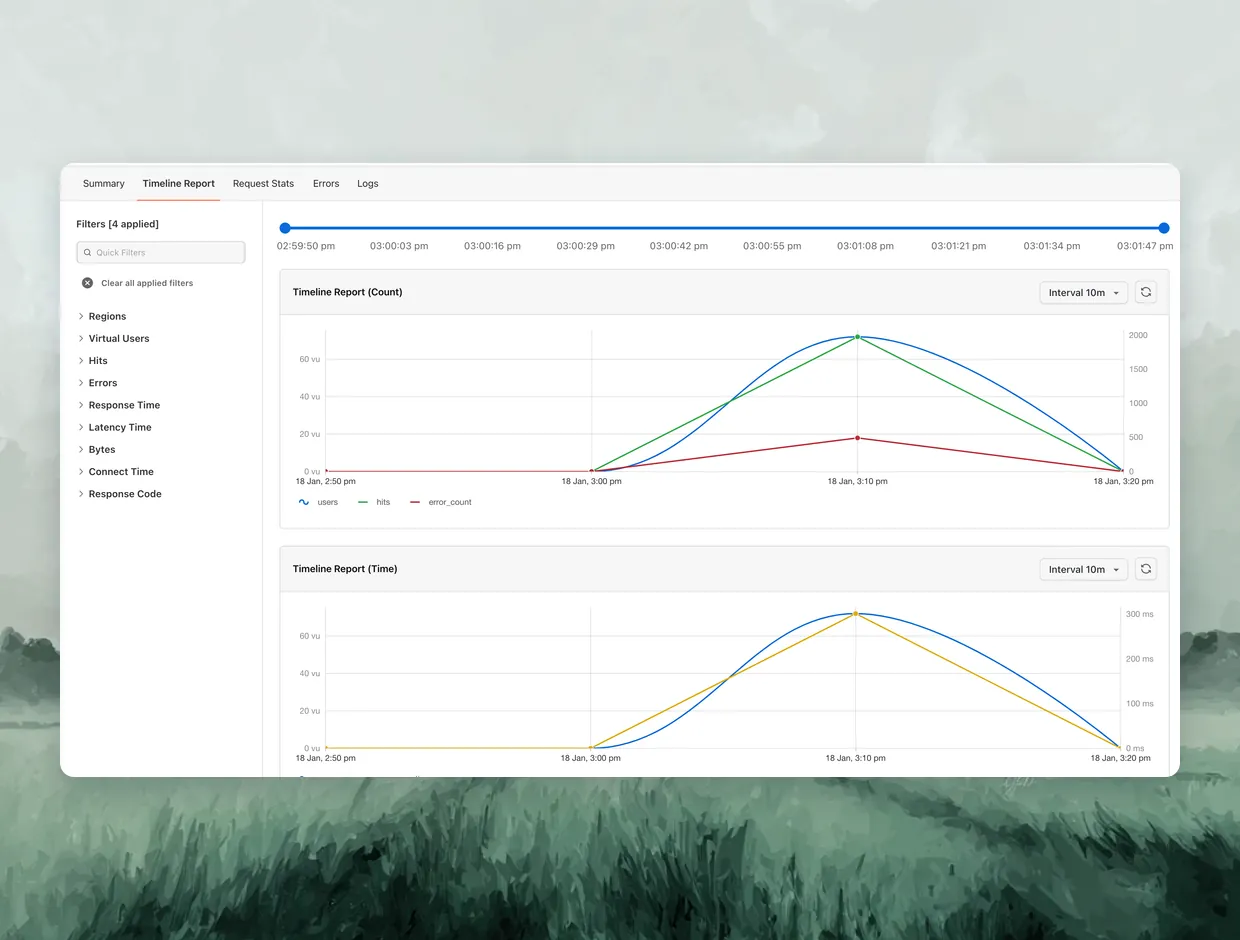Viewport: 1240px width, 940px height.
Task: Expand the Regions filter
Action: (102, 316)
